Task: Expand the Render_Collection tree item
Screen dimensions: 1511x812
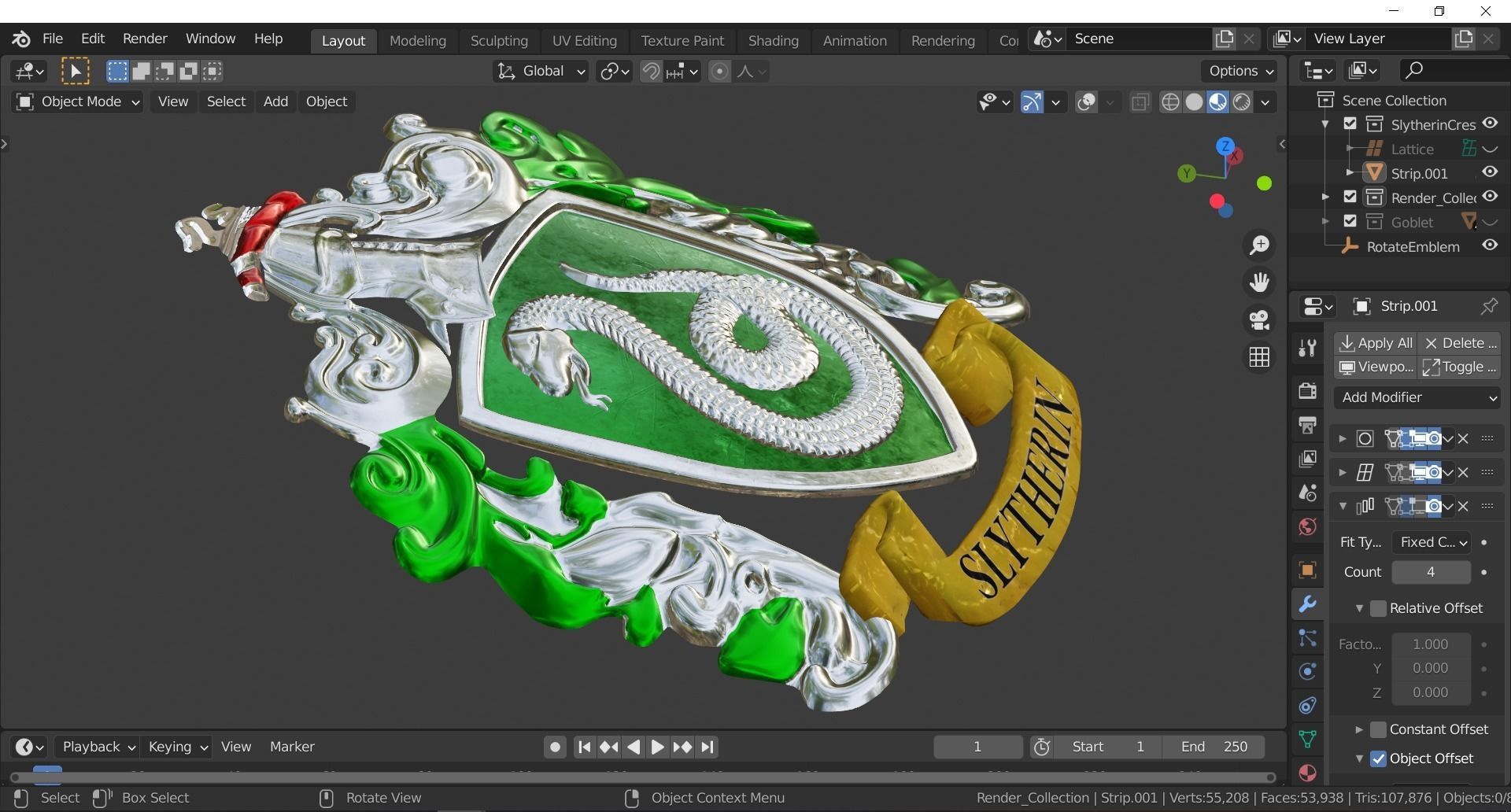Action: coord(1325,197)
